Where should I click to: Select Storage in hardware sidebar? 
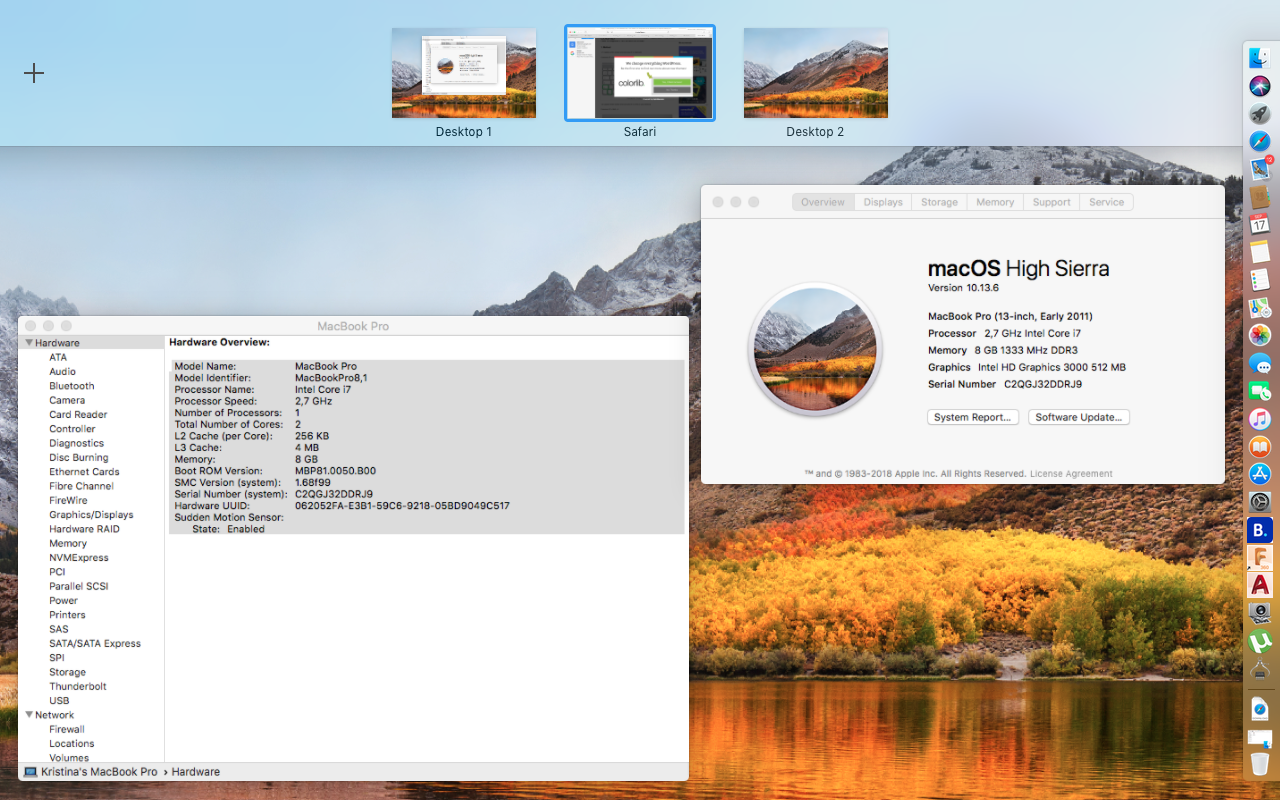(x=67, y=672)
